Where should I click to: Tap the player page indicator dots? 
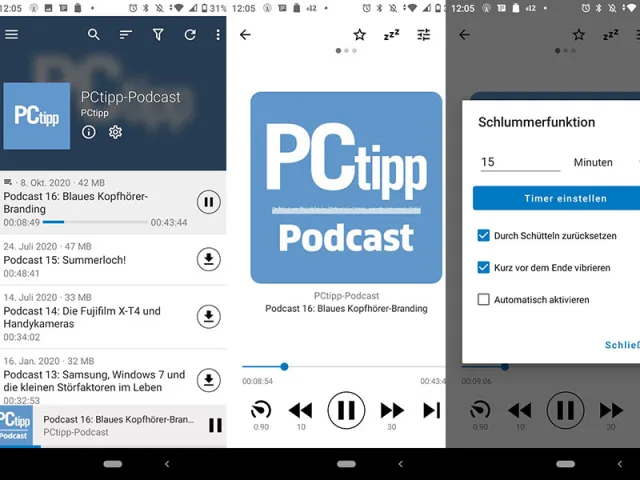tap(346, 51)
